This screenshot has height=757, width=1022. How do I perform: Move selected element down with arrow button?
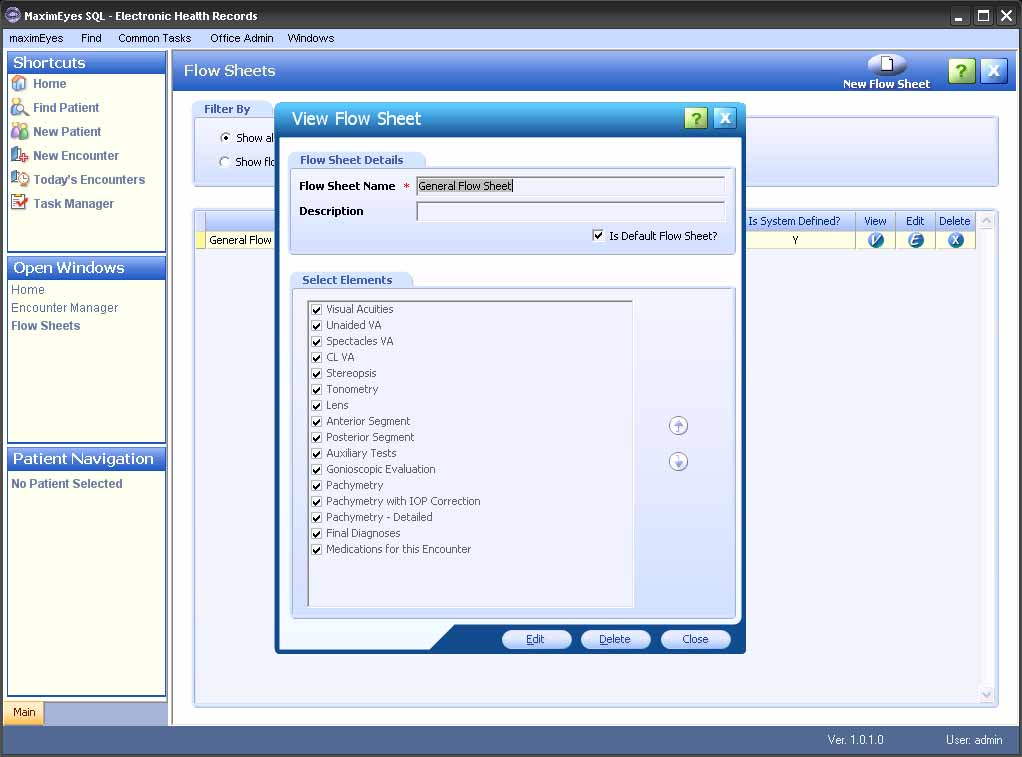click(x=679, y=462)
